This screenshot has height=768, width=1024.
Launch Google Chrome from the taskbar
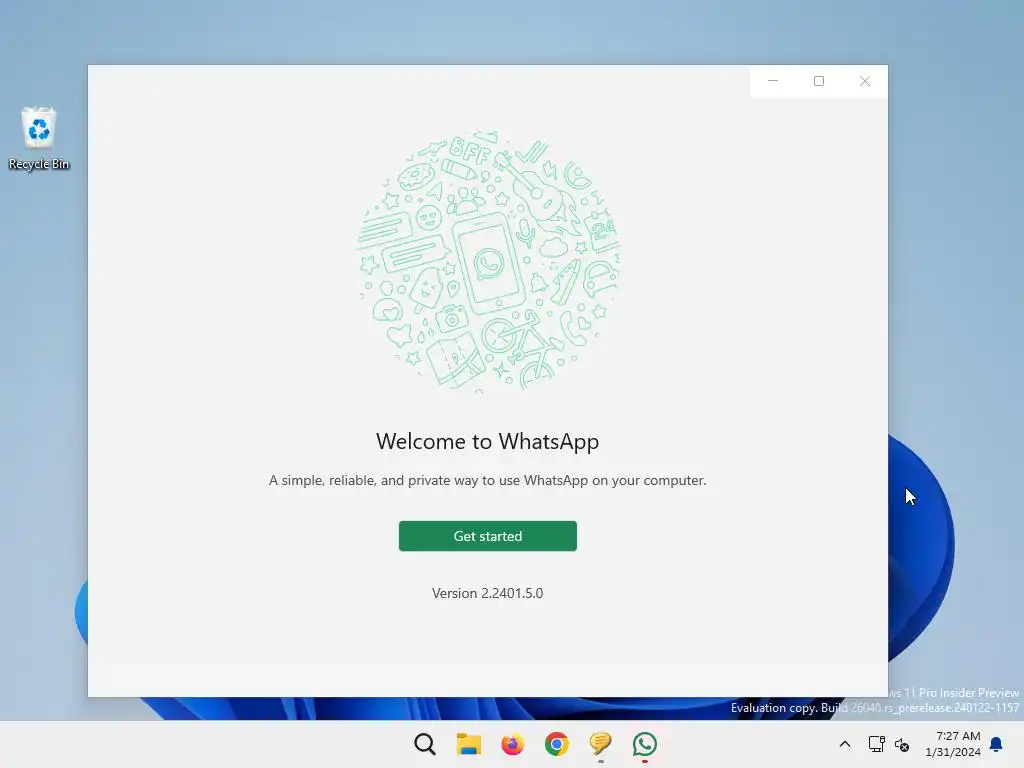[x=556, y=744]
